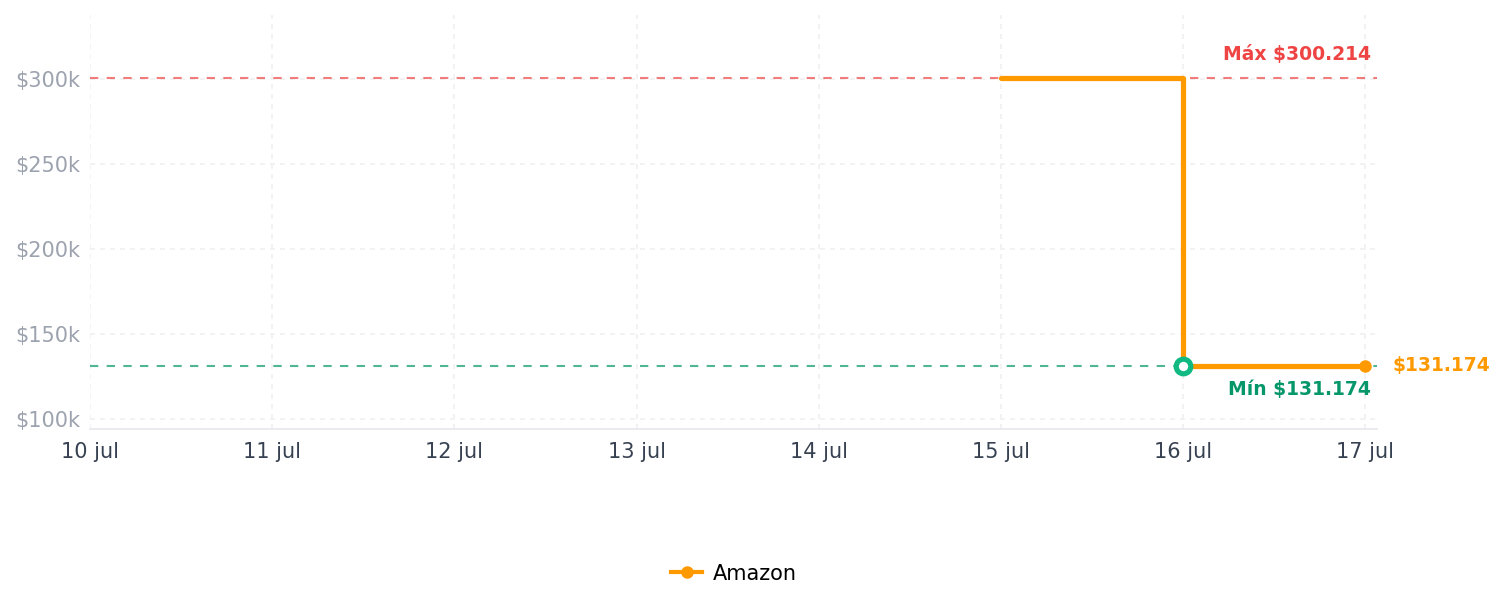Toggle the Amazon series in the legend
Image resolution: width=1504 pixels, height=607 pixels.
[732, 573]
